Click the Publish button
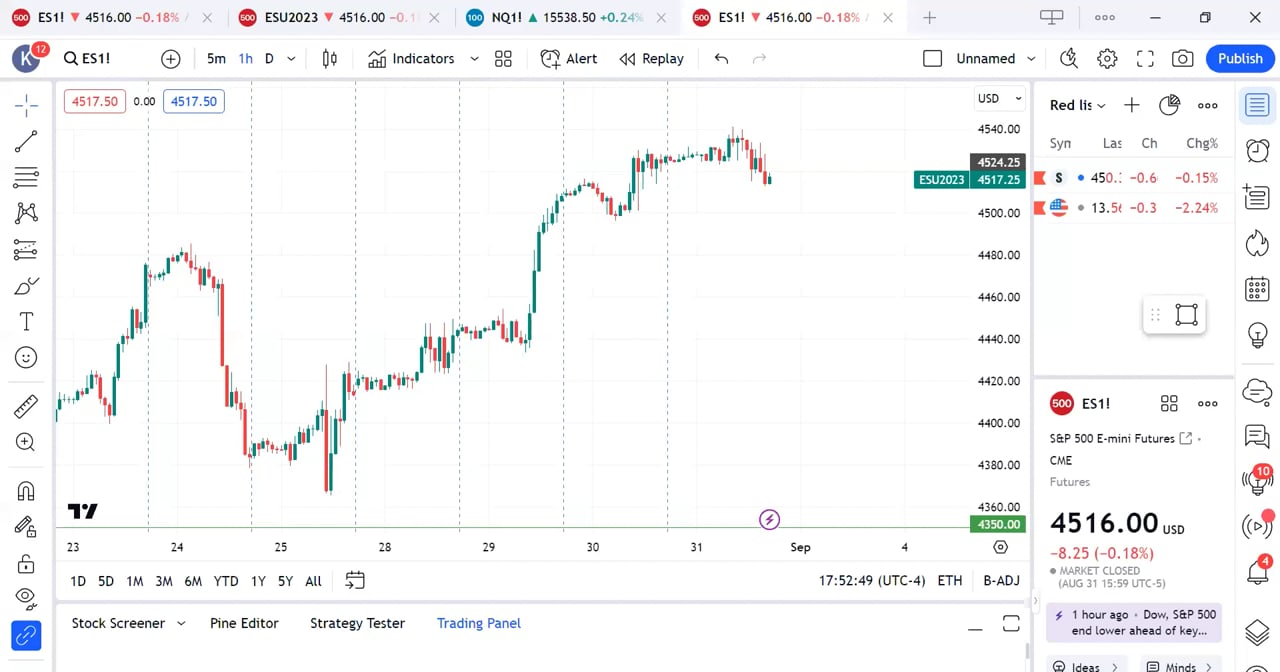1280x672 pixels. pyautogui.click(x=1240, y=58)
